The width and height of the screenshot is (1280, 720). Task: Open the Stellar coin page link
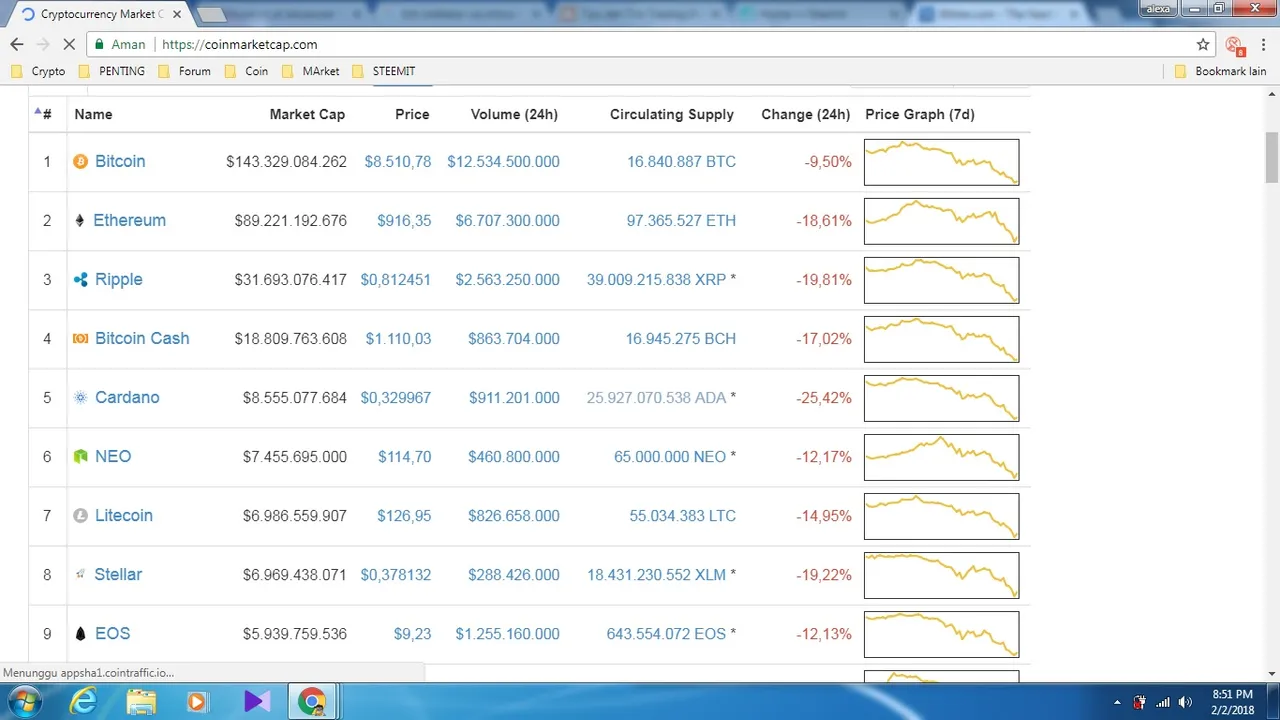[x=118, y=574]
